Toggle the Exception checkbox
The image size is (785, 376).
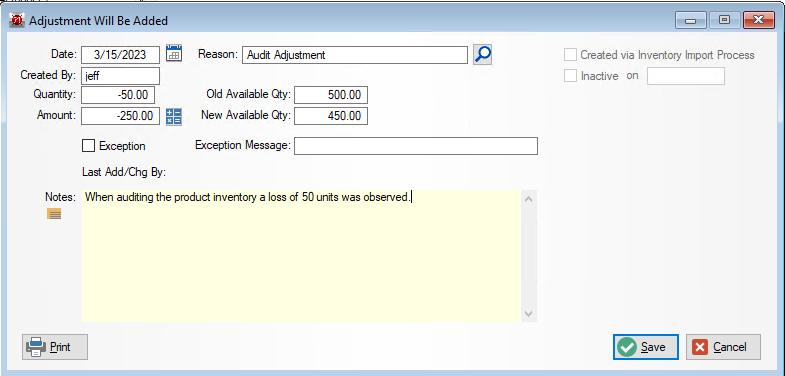coord(88,146)
